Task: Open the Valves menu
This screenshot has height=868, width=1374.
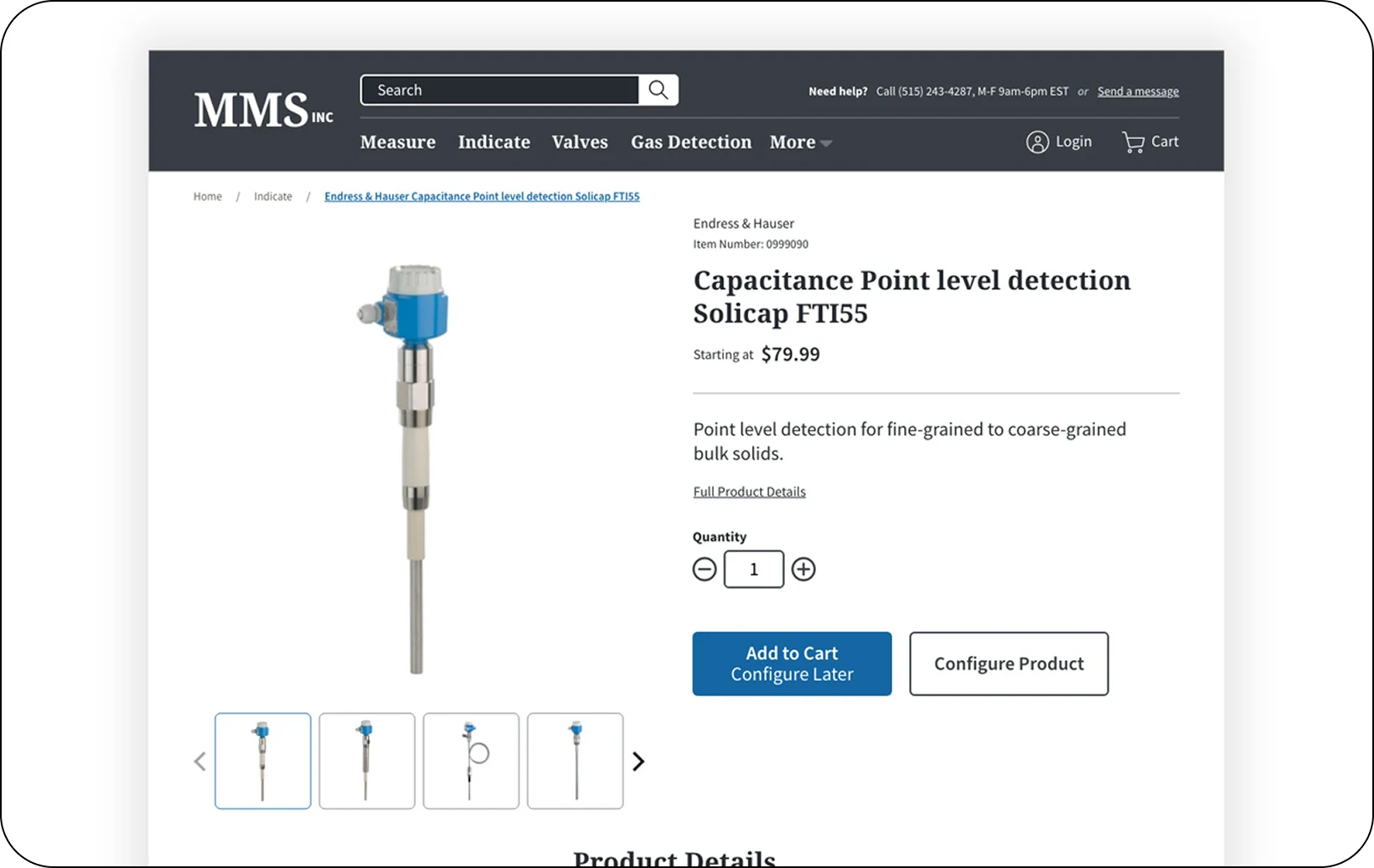Action: pos(580,142)
